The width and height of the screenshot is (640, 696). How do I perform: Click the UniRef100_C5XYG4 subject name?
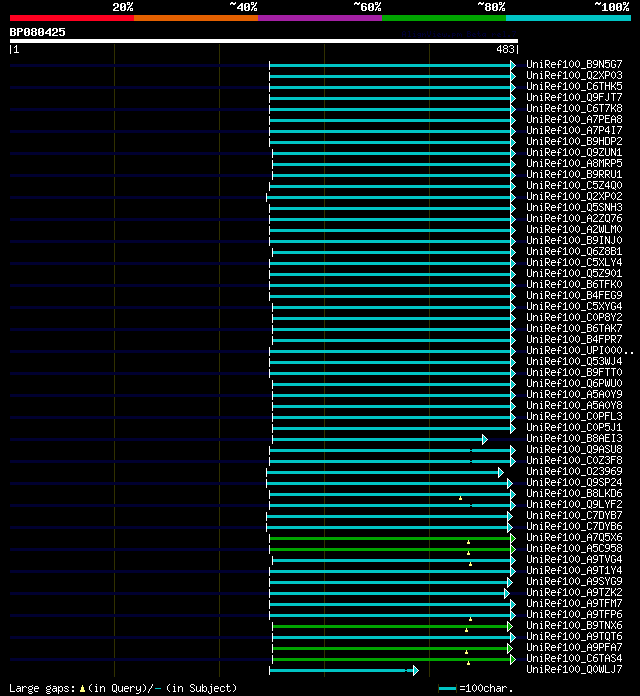tap(574, 307)
